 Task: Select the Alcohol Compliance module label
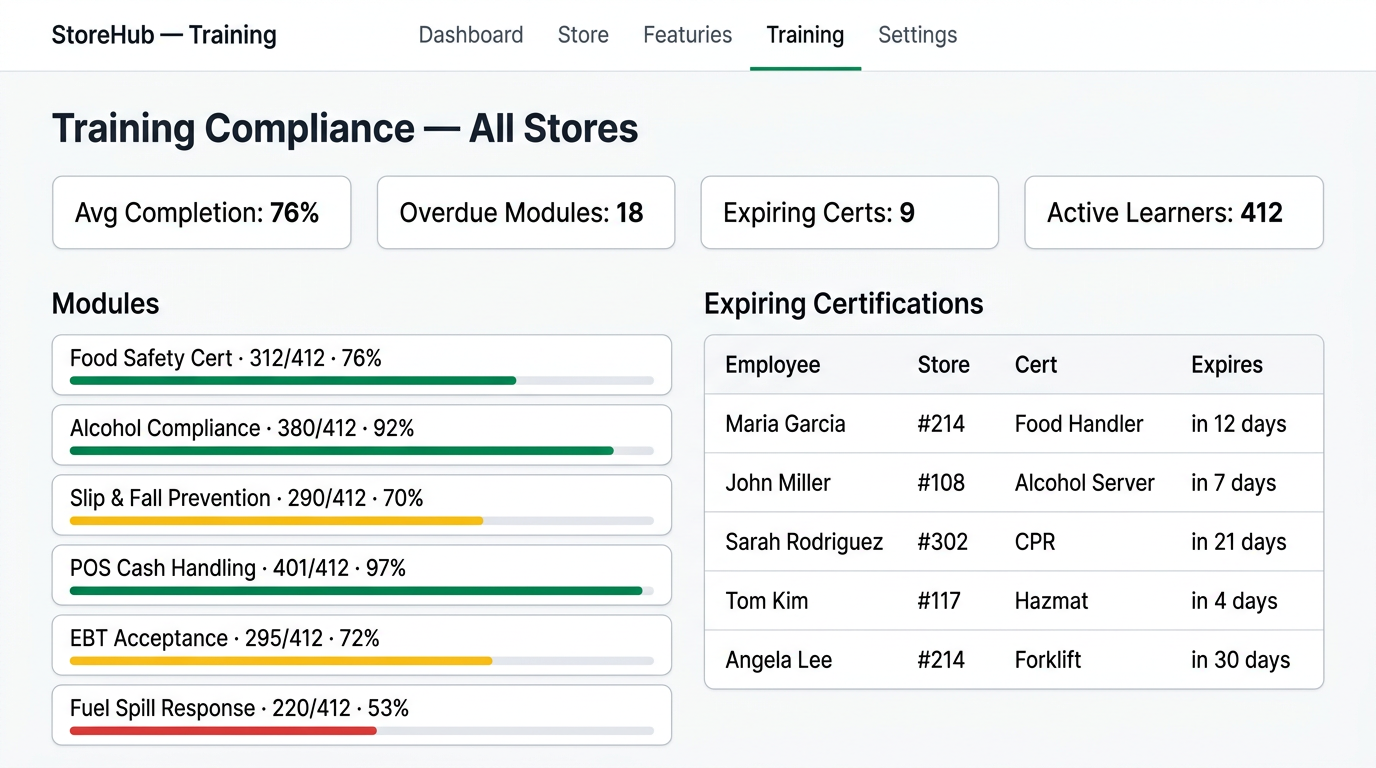pyautogui.click(x=242, y=428)
